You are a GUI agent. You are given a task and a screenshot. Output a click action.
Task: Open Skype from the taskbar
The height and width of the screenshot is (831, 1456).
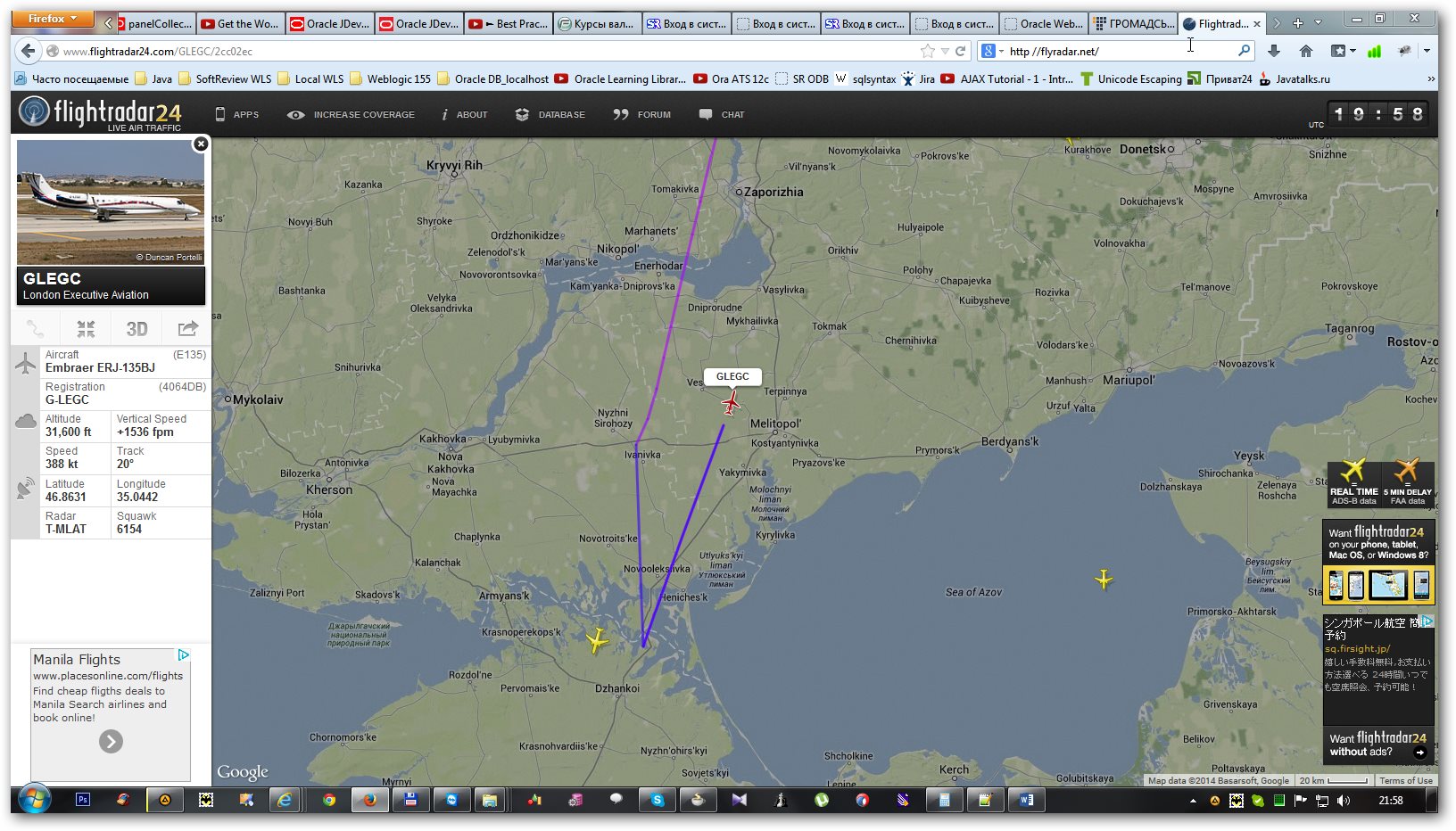click(658, 800)
